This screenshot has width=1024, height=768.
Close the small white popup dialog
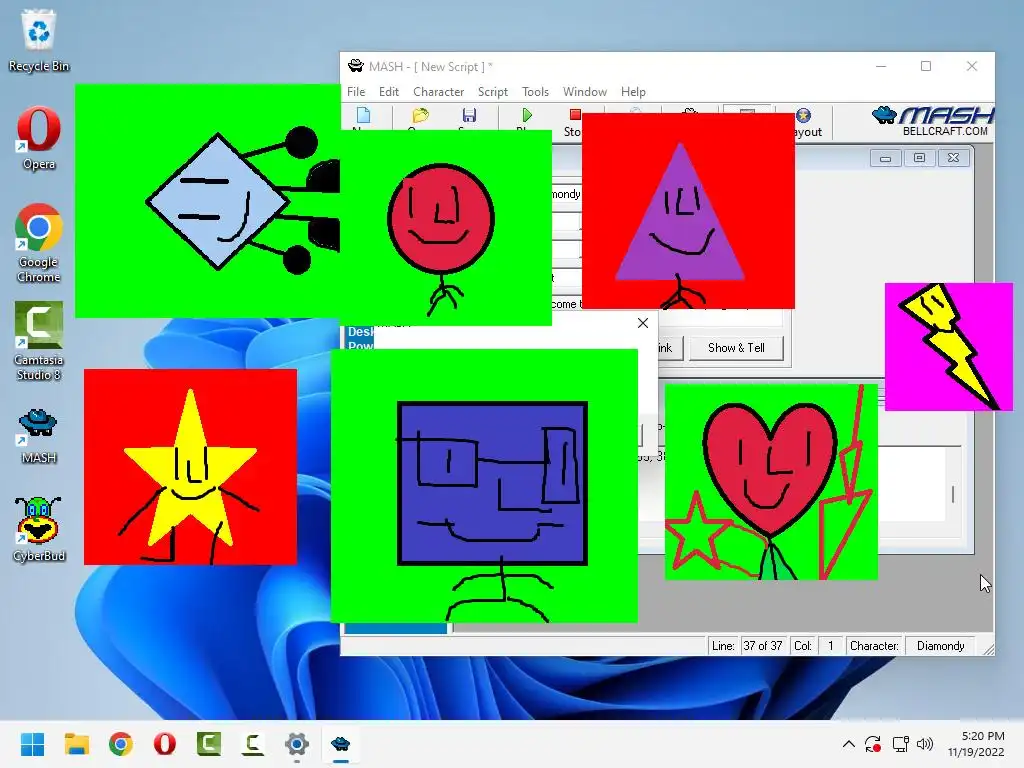[643, 323]
